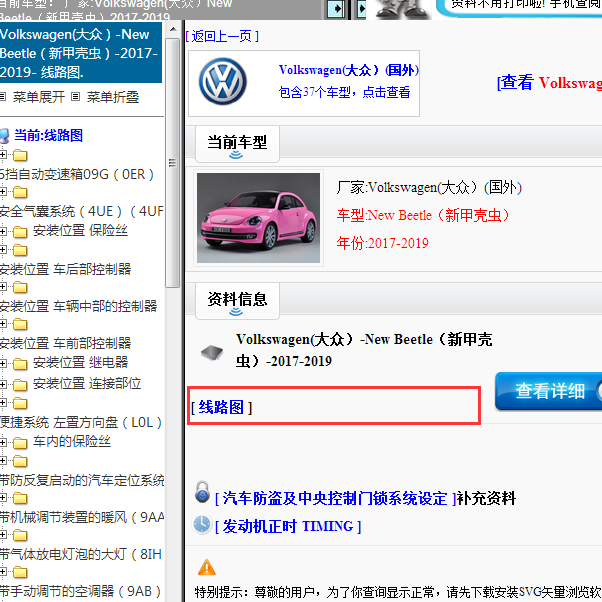Viewport: 602px width, 602px height.
Task: Expand the node above 安装位置 车后部控制器
Action: pos(3,250)
